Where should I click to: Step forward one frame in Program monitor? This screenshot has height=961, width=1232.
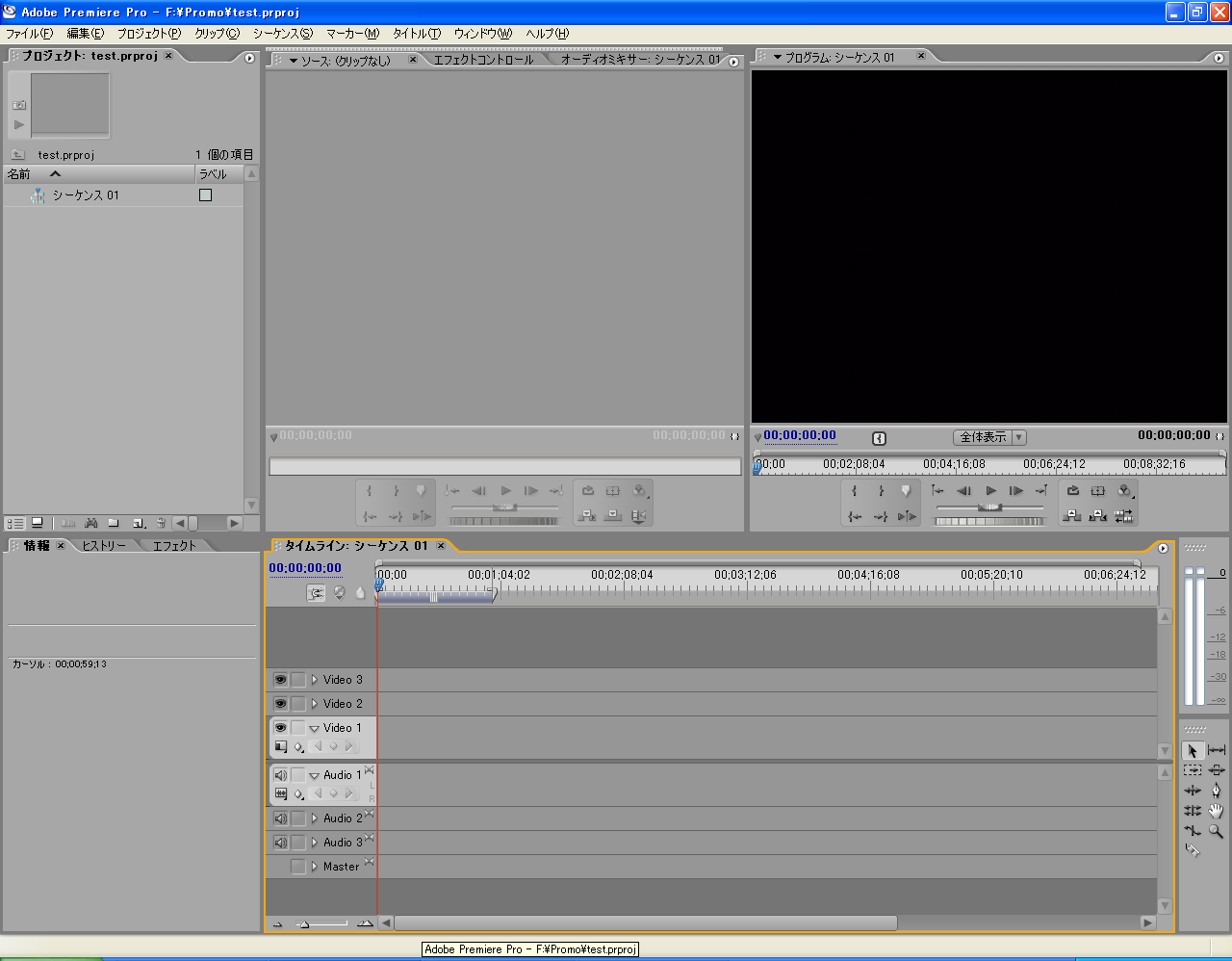[1015, 491]
